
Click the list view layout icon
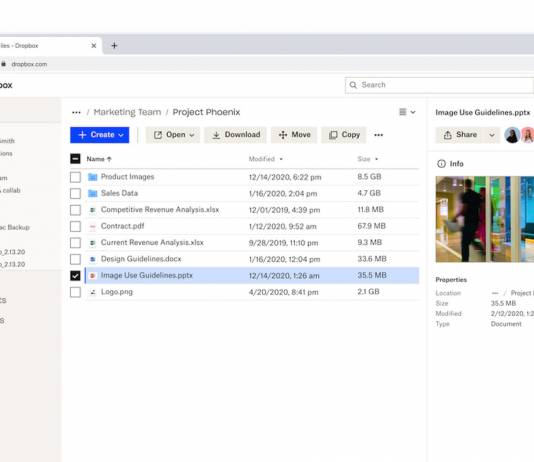[403, 112]
